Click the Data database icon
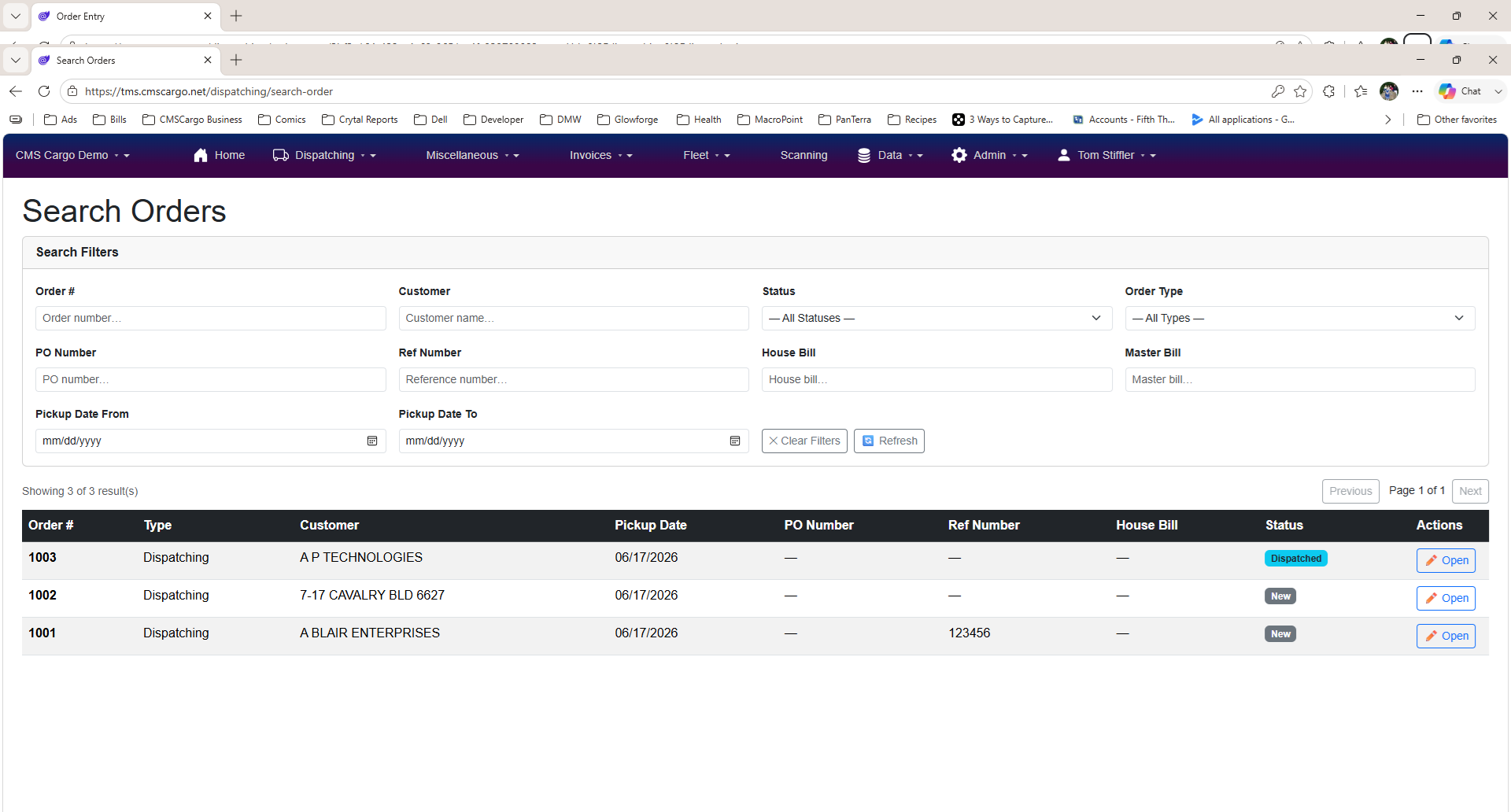Screen dimensions: 1511x812 [864, 155]
